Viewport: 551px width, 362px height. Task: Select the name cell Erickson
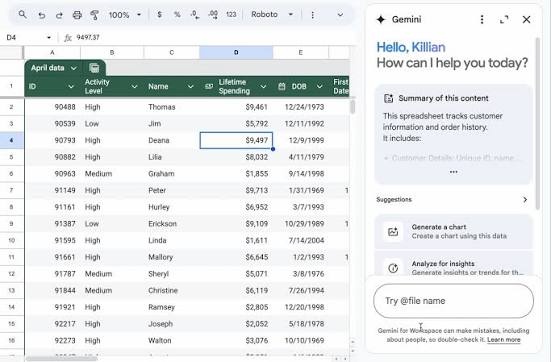(171, 224)
